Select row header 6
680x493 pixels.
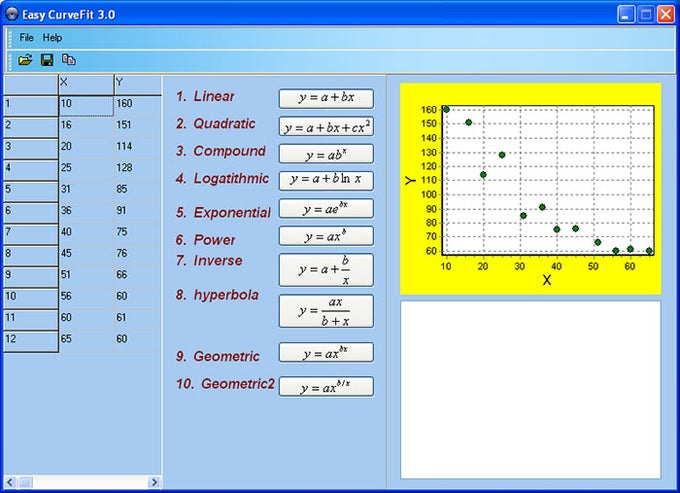coord(31,213)
